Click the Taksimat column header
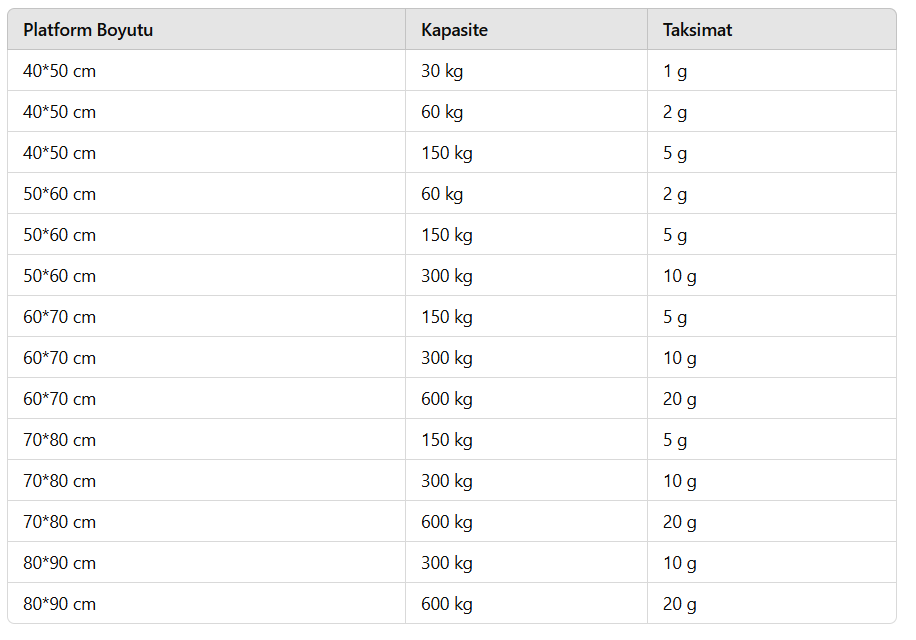The width and height of the screenshot is (916, 640). pos(772,29)
